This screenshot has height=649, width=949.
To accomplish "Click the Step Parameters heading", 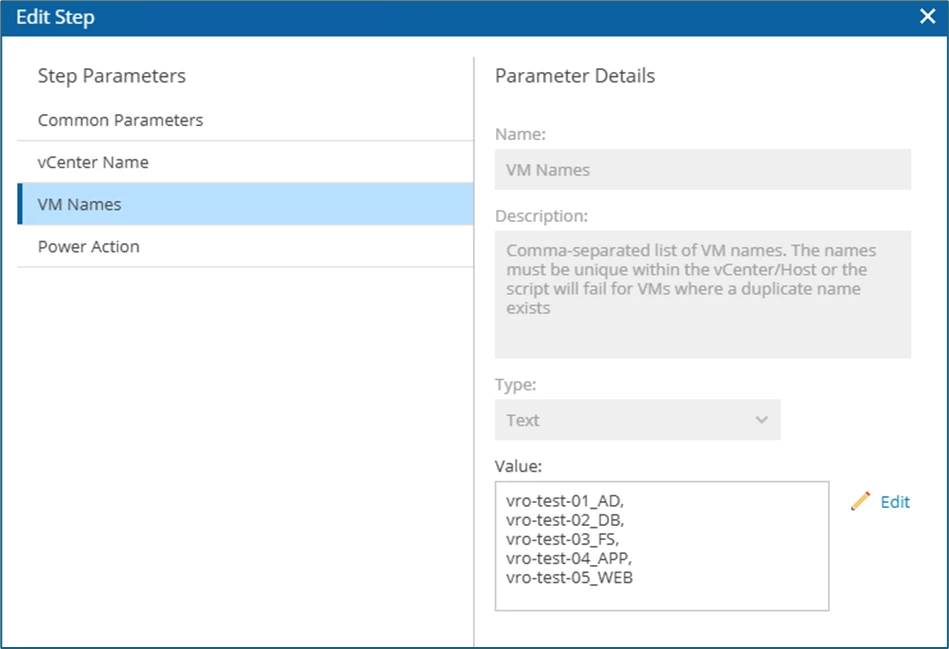I will [x=112, y=76].
